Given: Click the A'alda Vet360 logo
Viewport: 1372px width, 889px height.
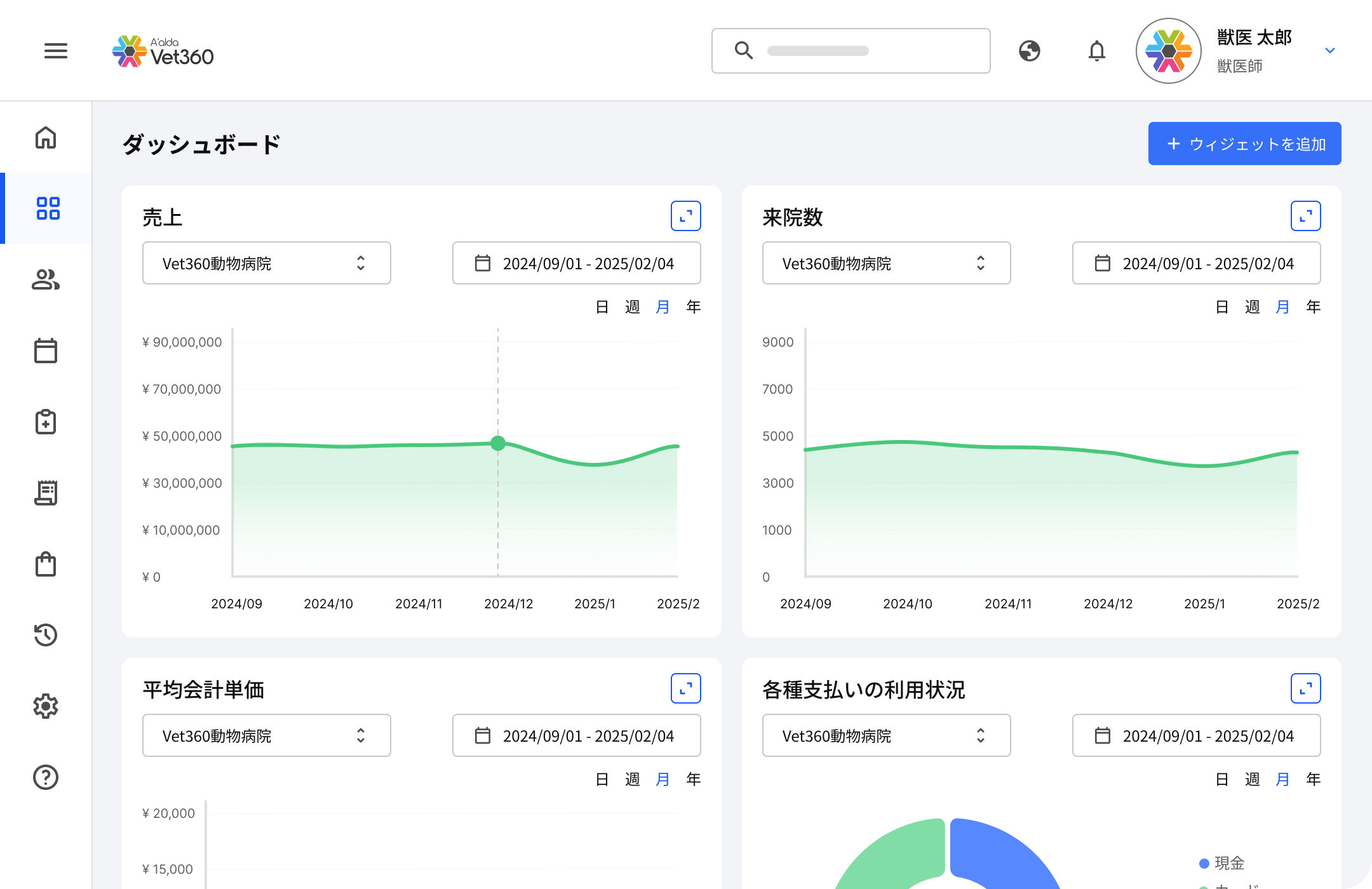Looking at the screenshot, I should [163, 51].
